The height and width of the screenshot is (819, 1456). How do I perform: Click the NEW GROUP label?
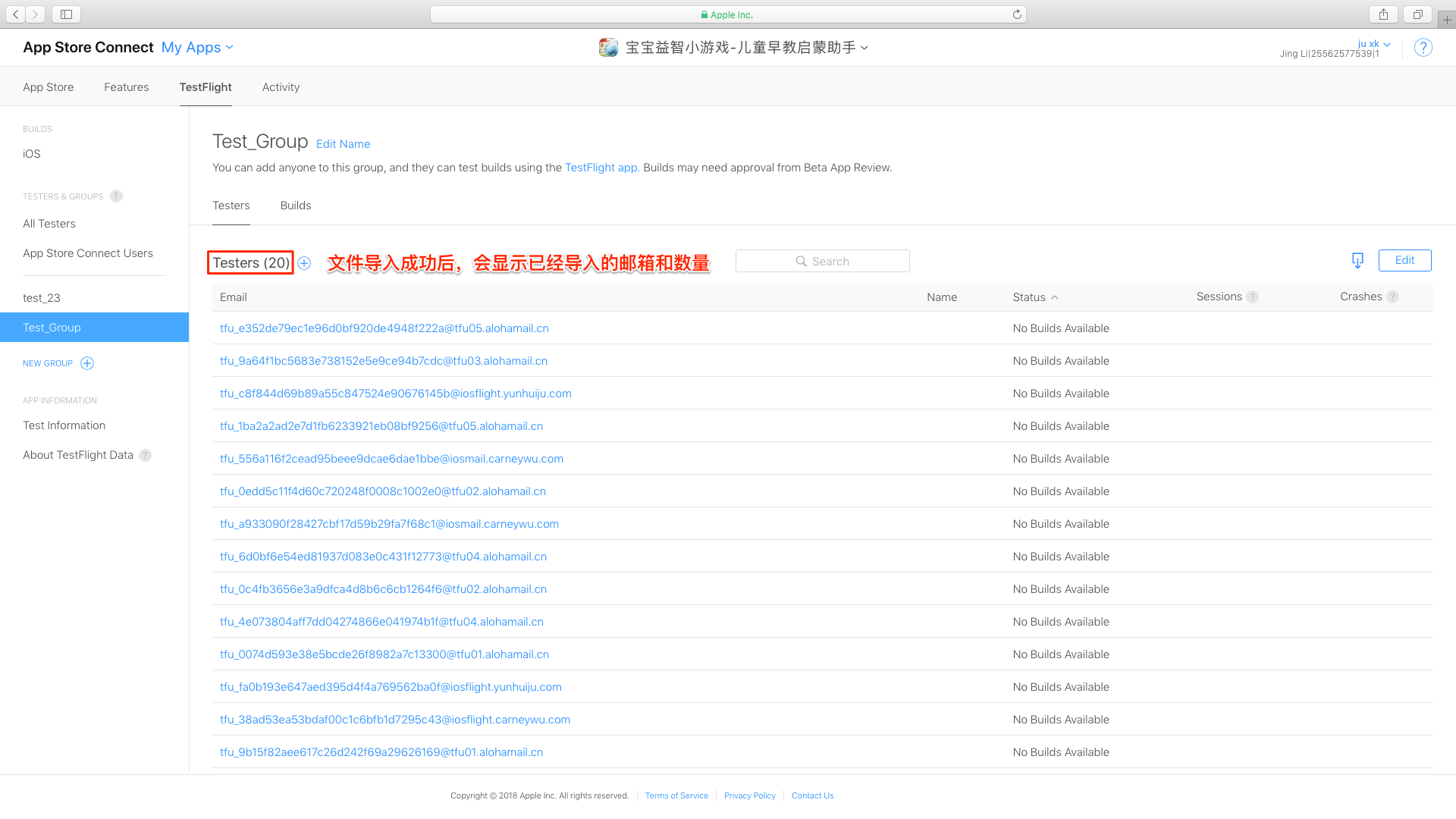[48, 363]
